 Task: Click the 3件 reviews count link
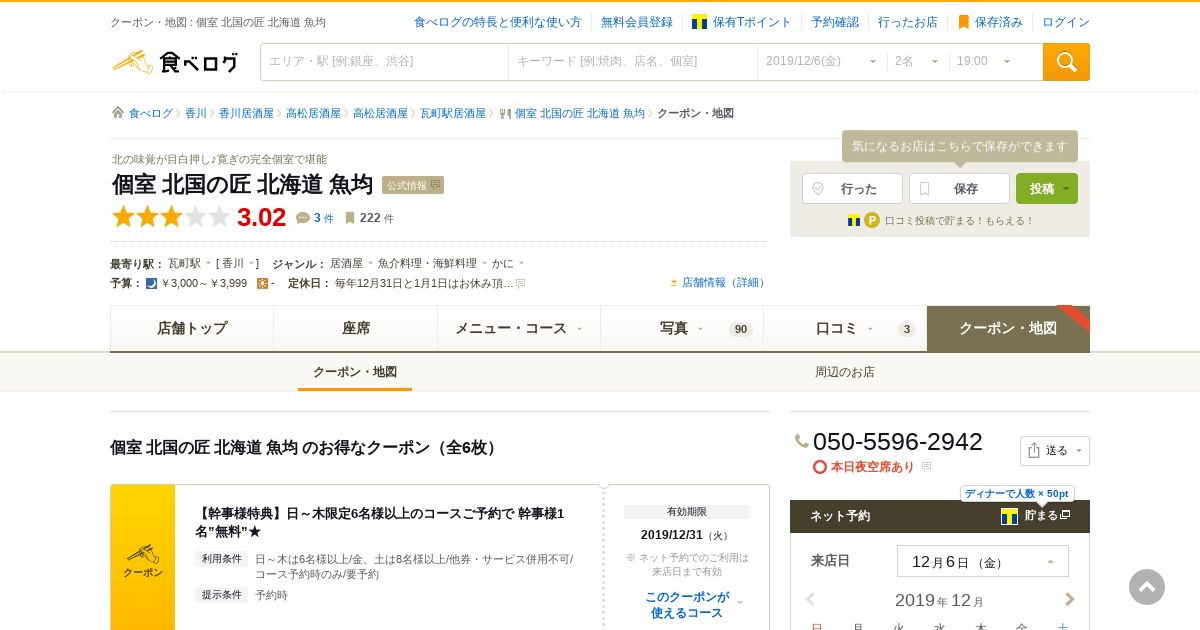(x=324, y=218)
